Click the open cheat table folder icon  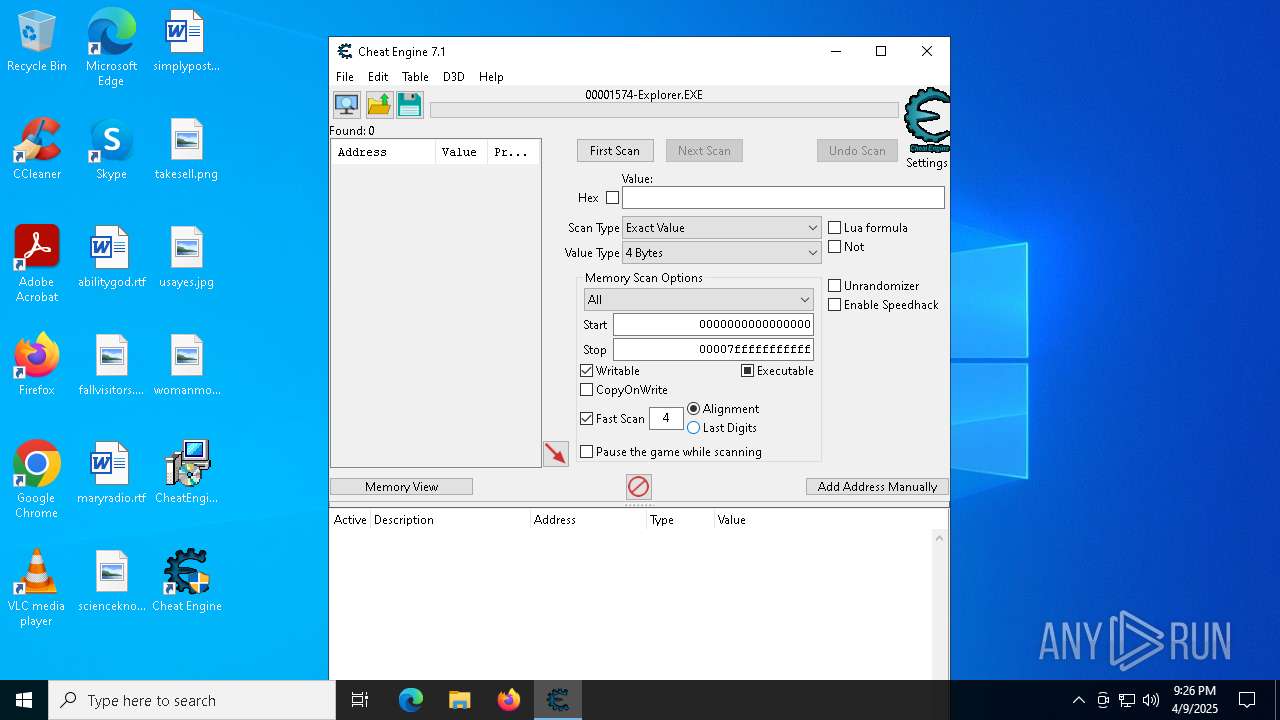tap(379, 104)
